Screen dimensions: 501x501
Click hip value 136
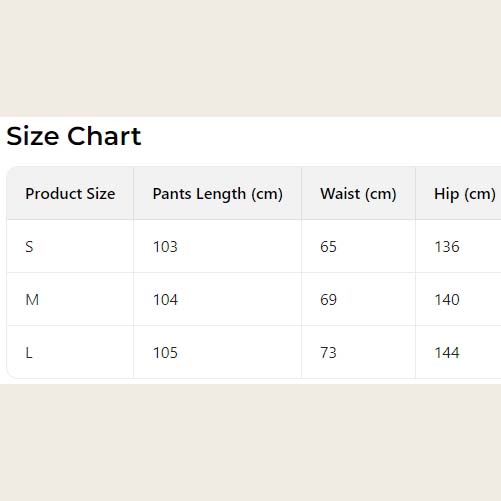click(447, 247)
